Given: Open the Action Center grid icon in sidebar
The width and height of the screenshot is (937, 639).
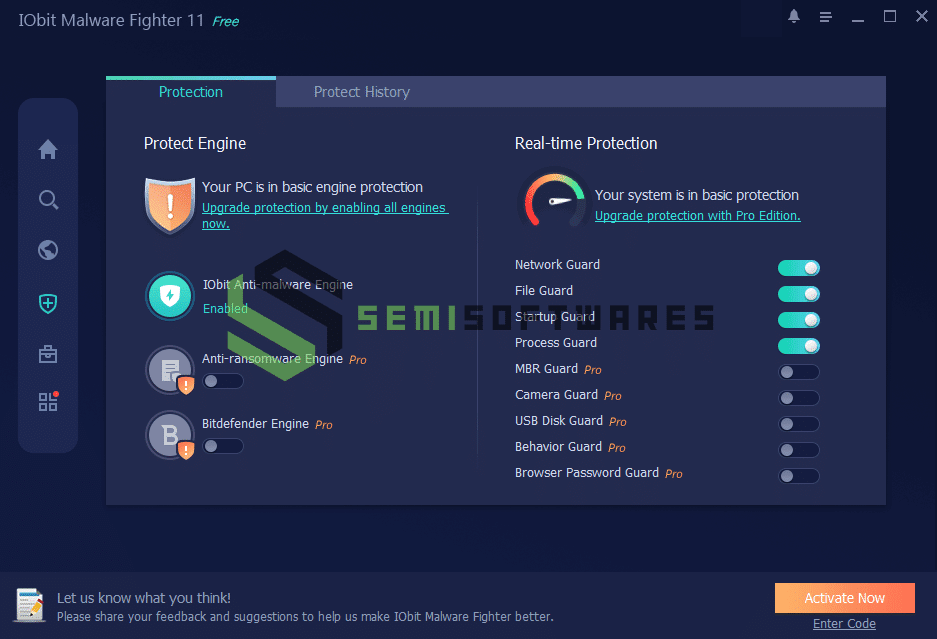Looking at the screenshot, I should 48,401.
